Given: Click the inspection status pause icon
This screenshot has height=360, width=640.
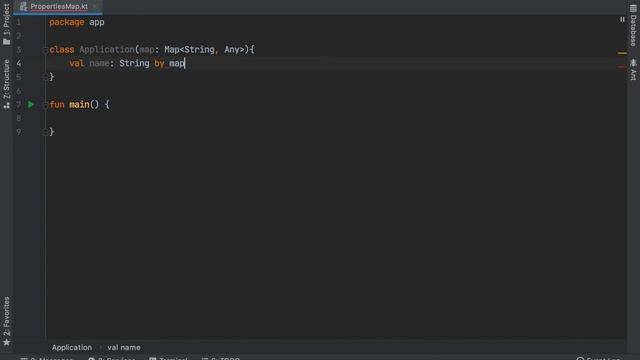Looking at the screenshot, I should click(x=622, y=19).
